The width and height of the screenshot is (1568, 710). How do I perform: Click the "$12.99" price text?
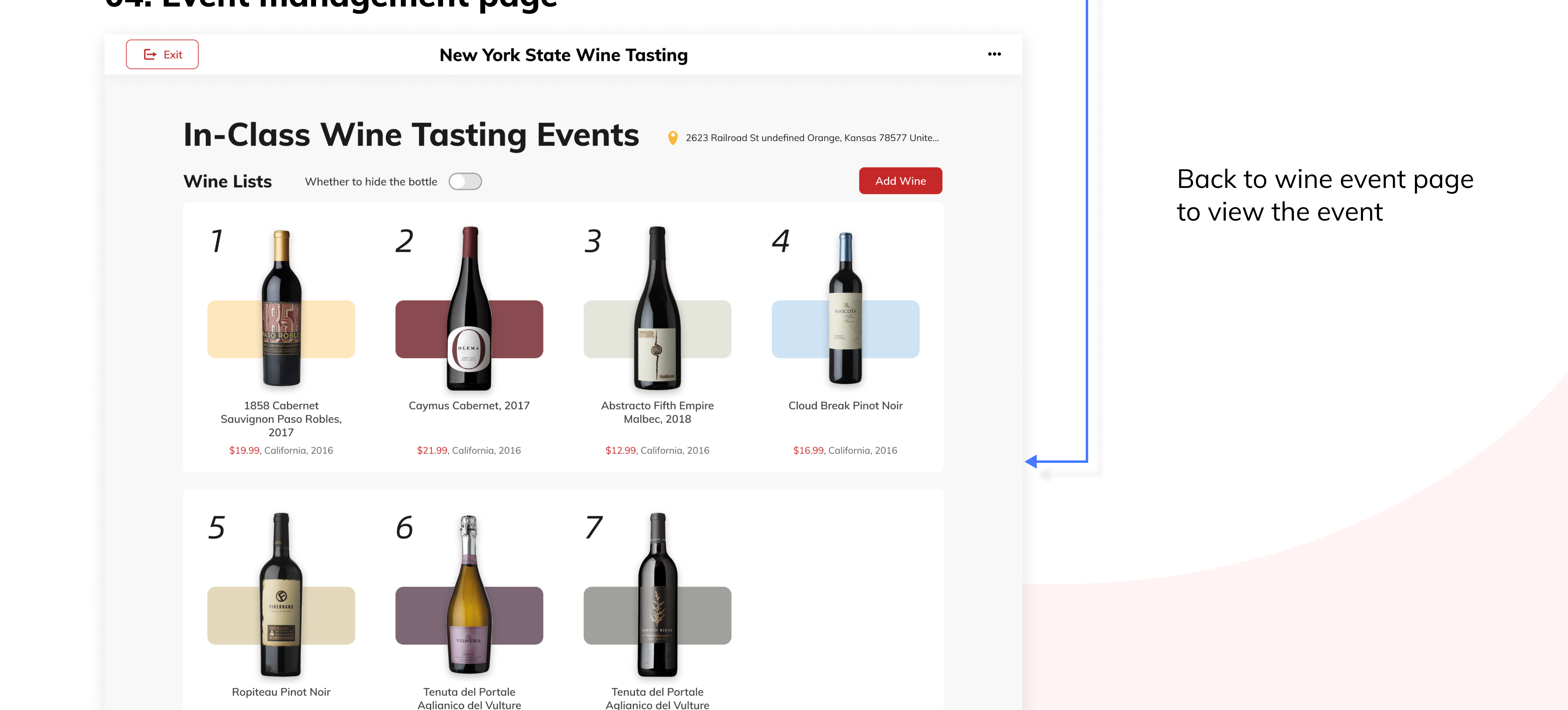[x=621, y=451]
